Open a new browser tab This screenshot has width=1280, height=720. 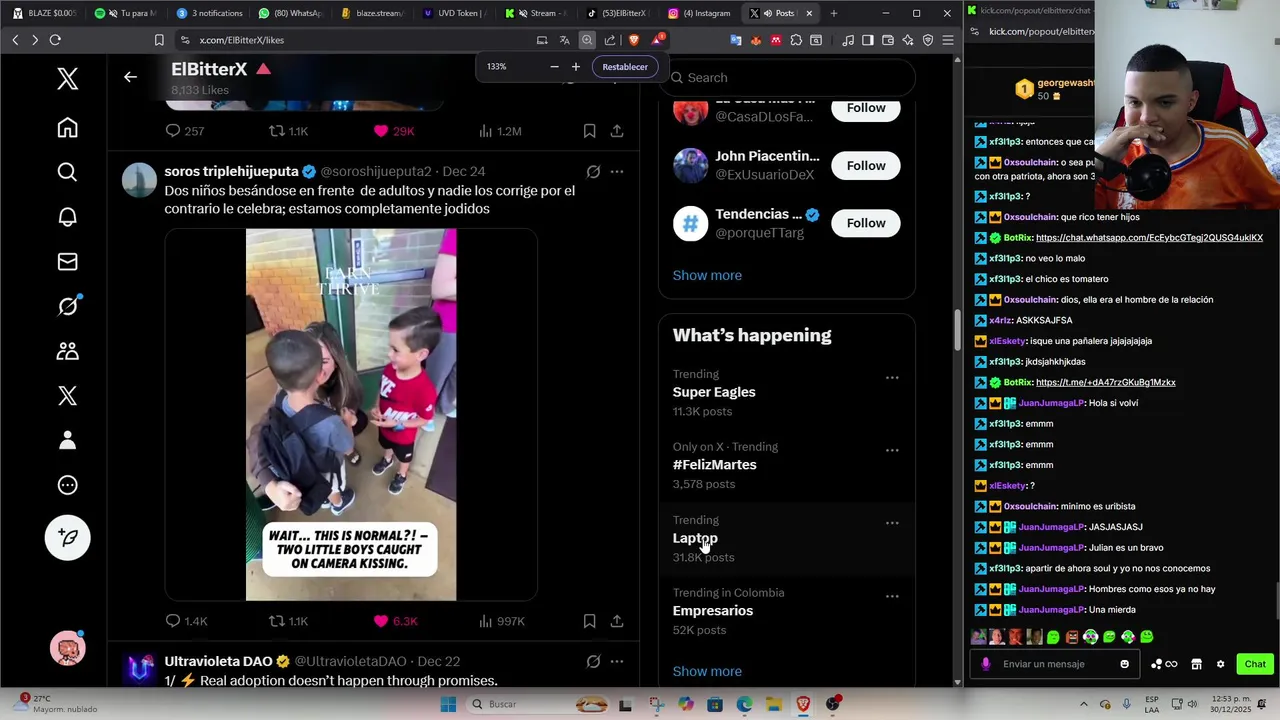833,13
